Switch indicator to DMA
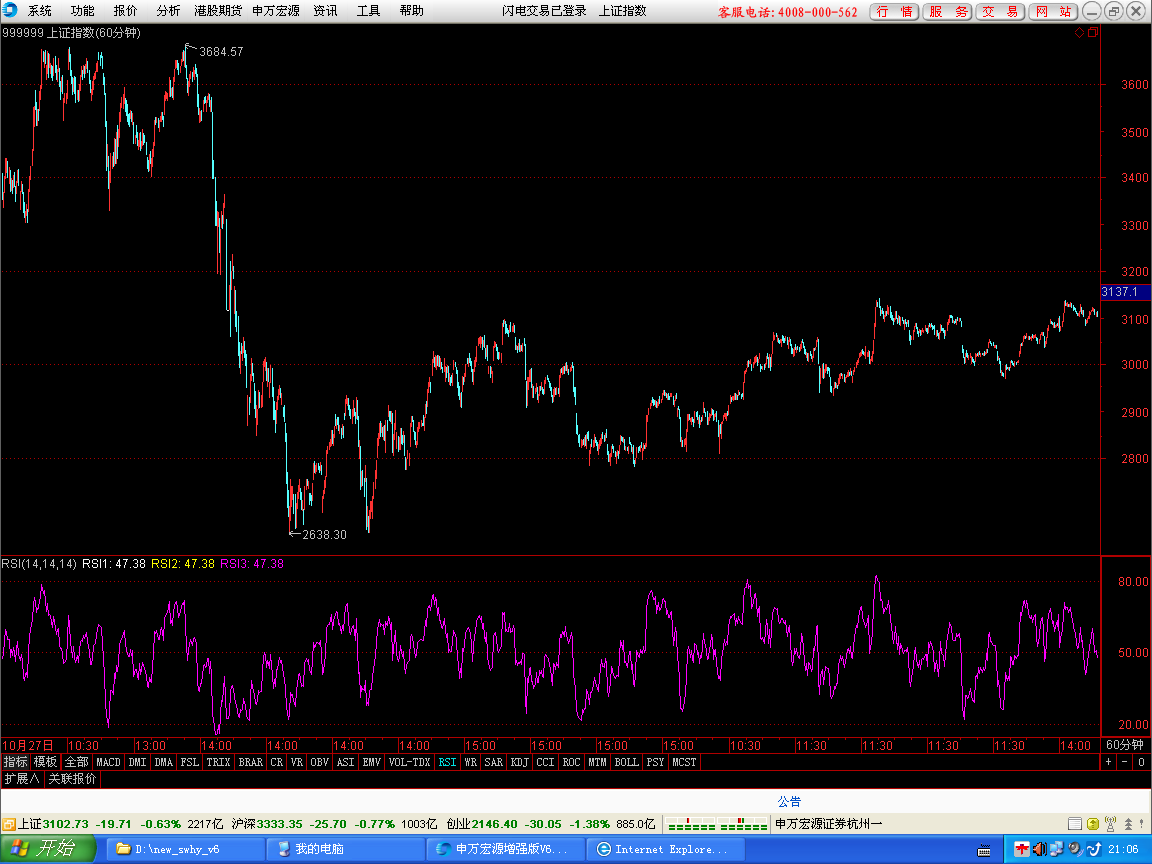 tap(164, 762)
